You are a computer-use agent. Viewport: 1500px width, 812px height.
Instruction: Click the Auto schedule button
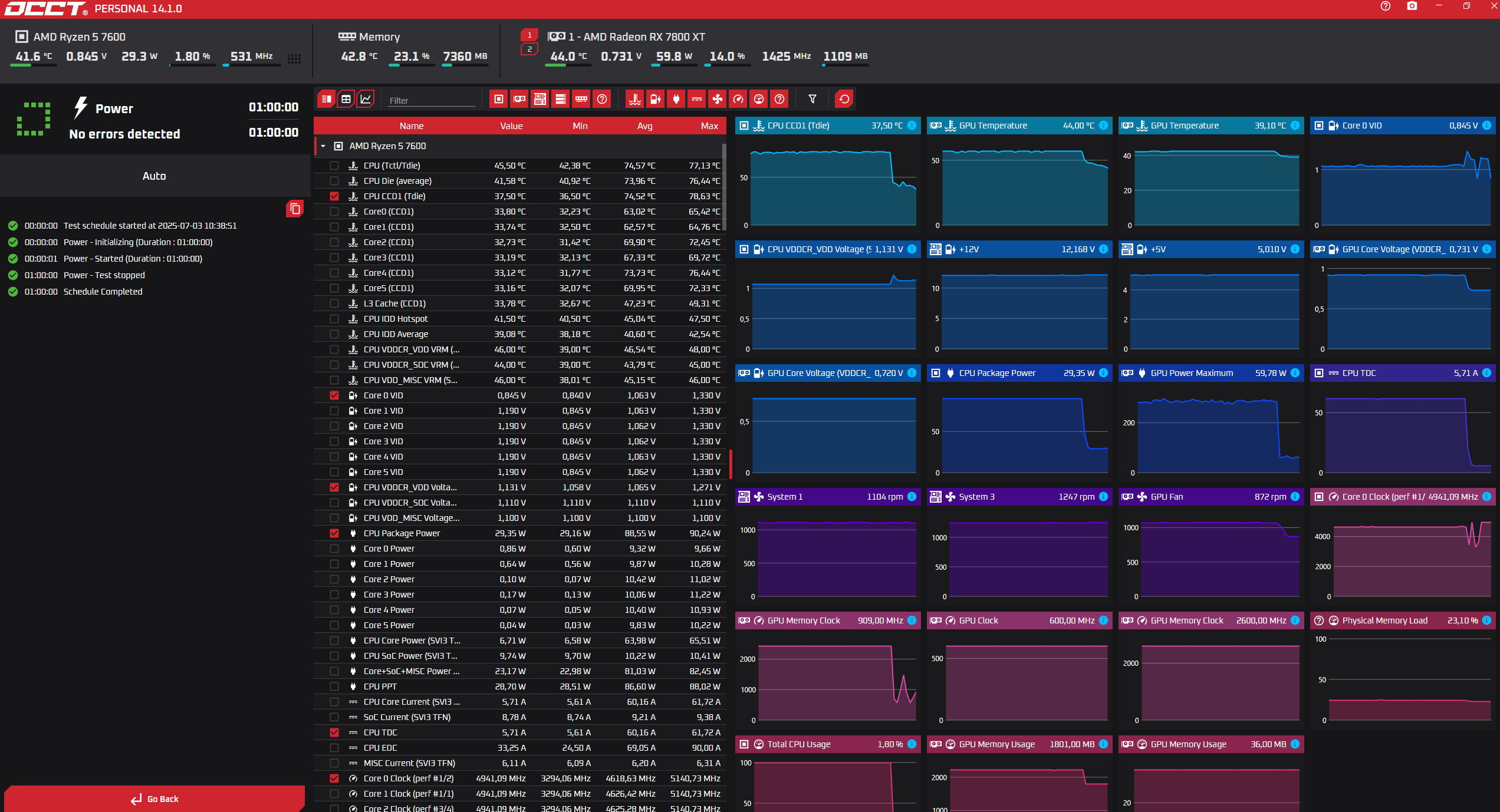tap(154, 176)
